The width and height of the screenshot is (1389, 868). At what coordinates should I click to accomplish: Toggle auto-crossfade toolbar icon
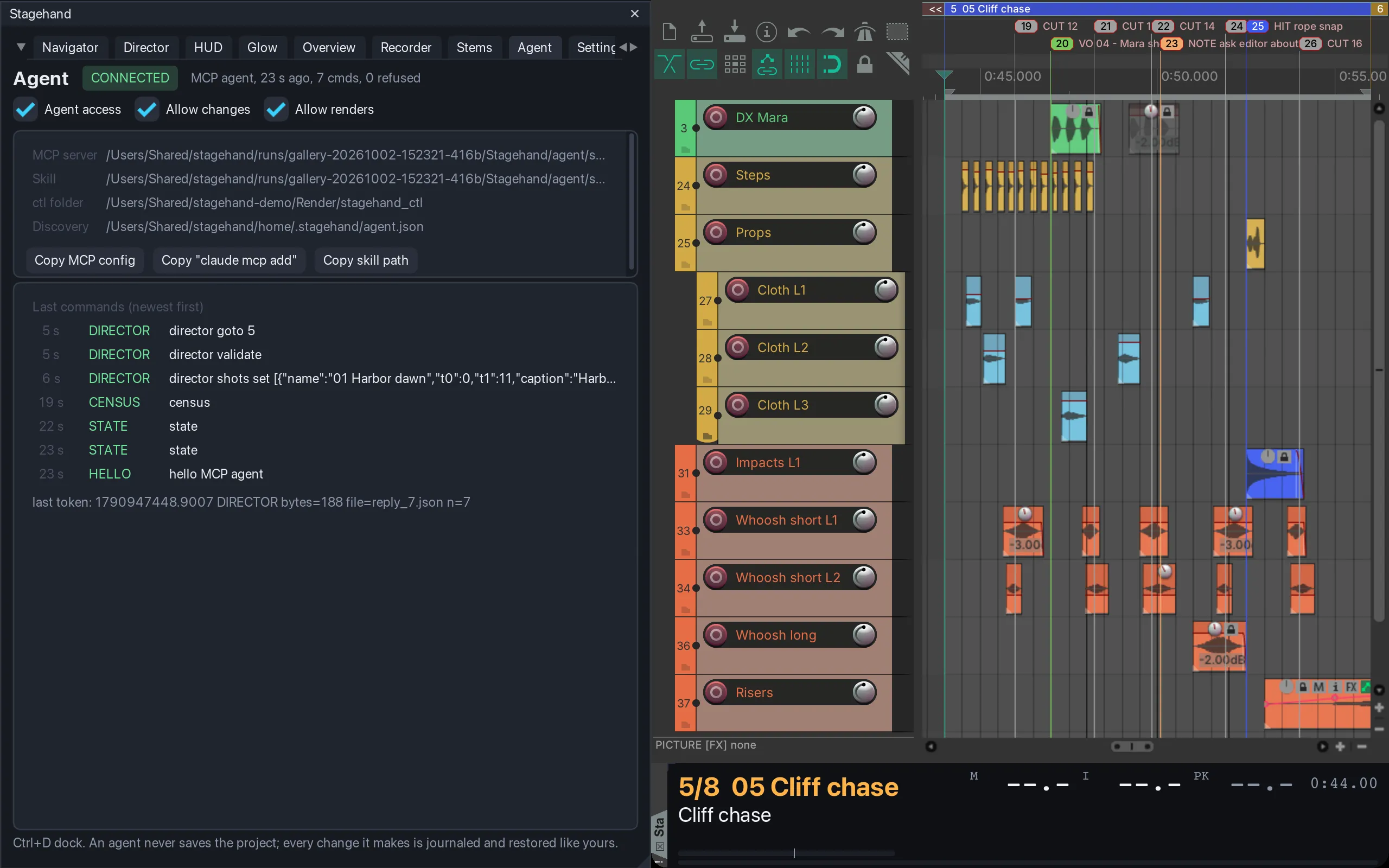pyautogui.click(x=669, y=65)
